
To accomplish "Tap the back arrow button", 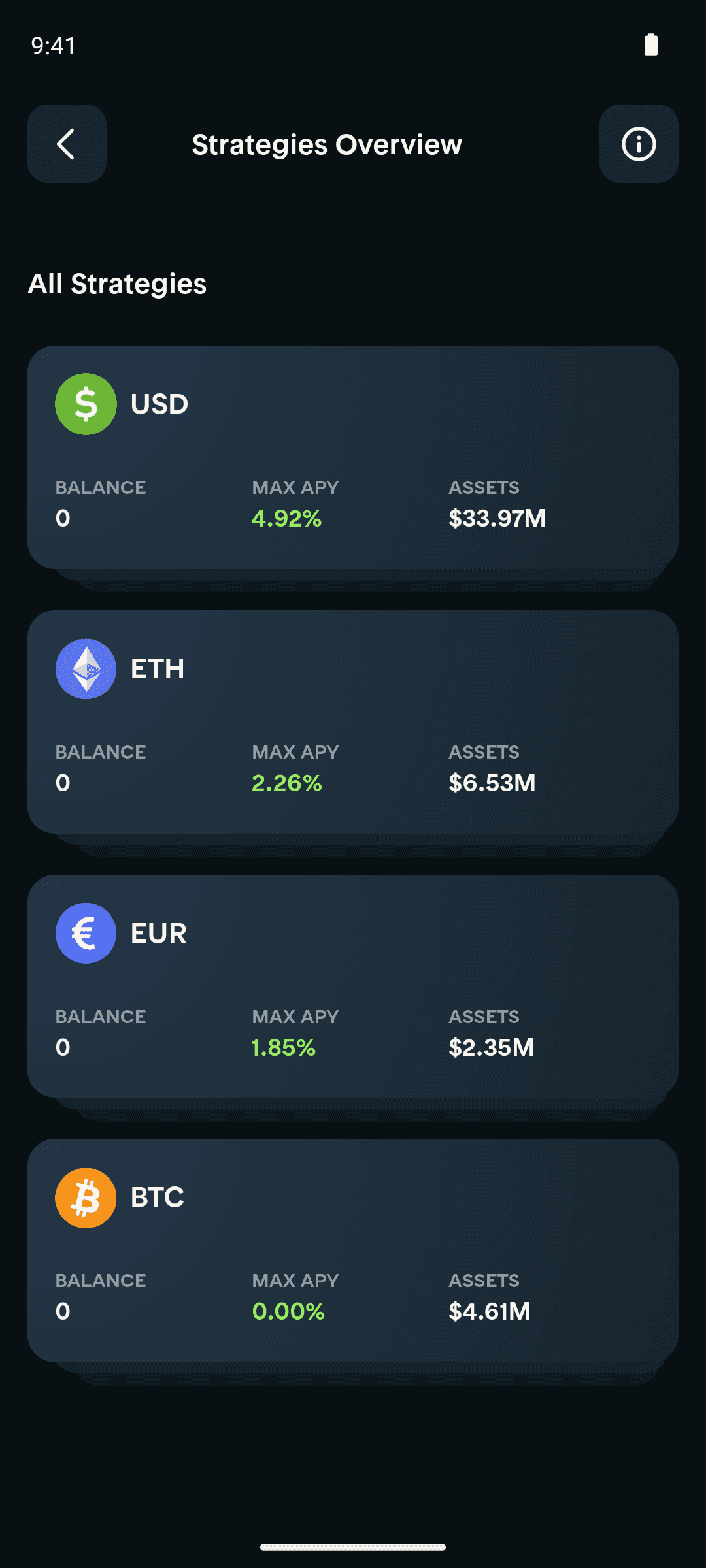I will (67, 144).
